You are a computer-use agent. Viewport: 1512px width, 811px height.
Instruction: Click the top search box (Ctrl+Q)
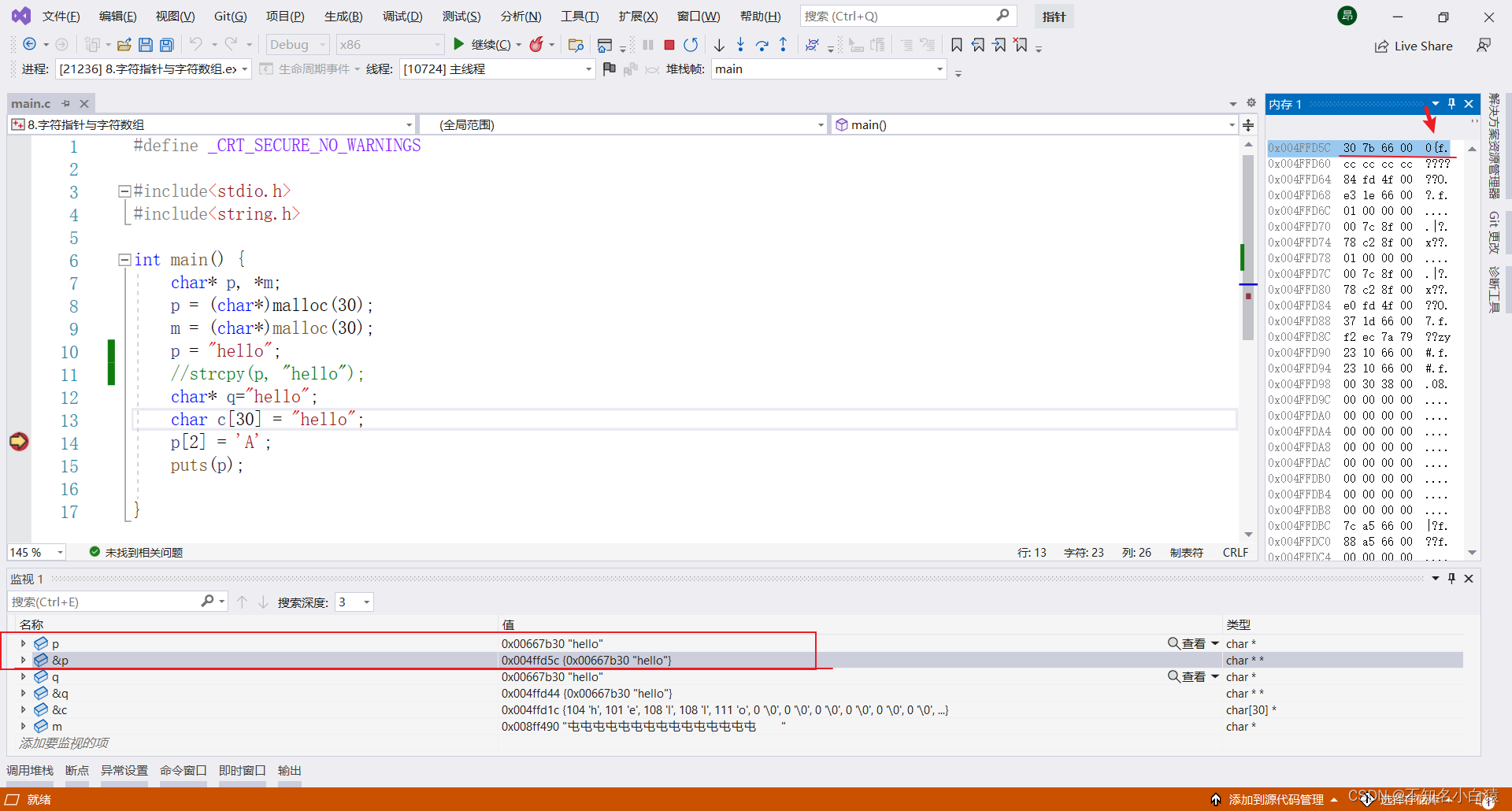tap(908, 17)
